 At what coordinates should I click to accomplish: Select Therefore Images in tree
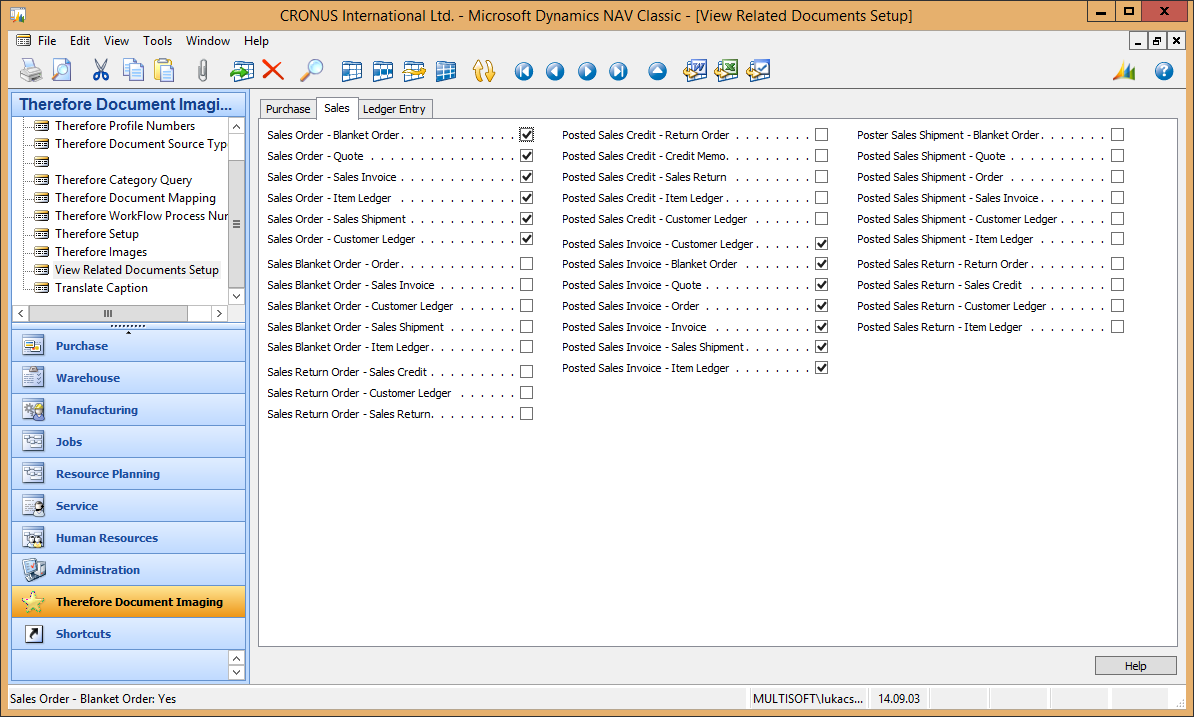pos(101,252)
